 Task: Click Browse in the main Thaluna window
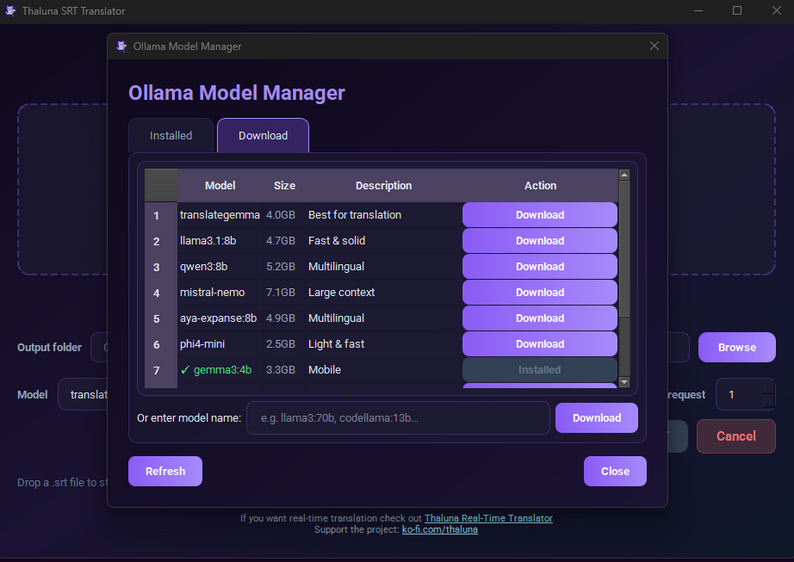point(736,347)
